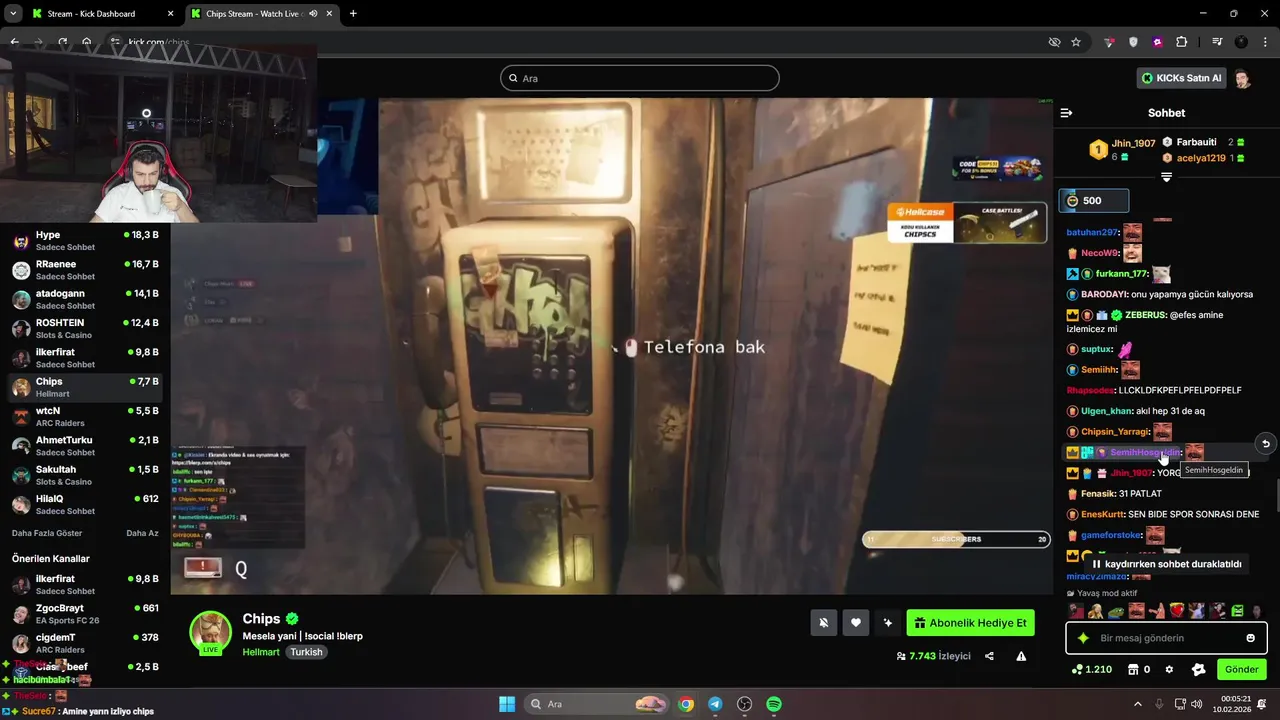Image resolution: width=1280 pixels, height=720 pixels.
Task: Open Jhin_1907 top gifter profile
Action: pyautogui.click(x=1123, y=150)
